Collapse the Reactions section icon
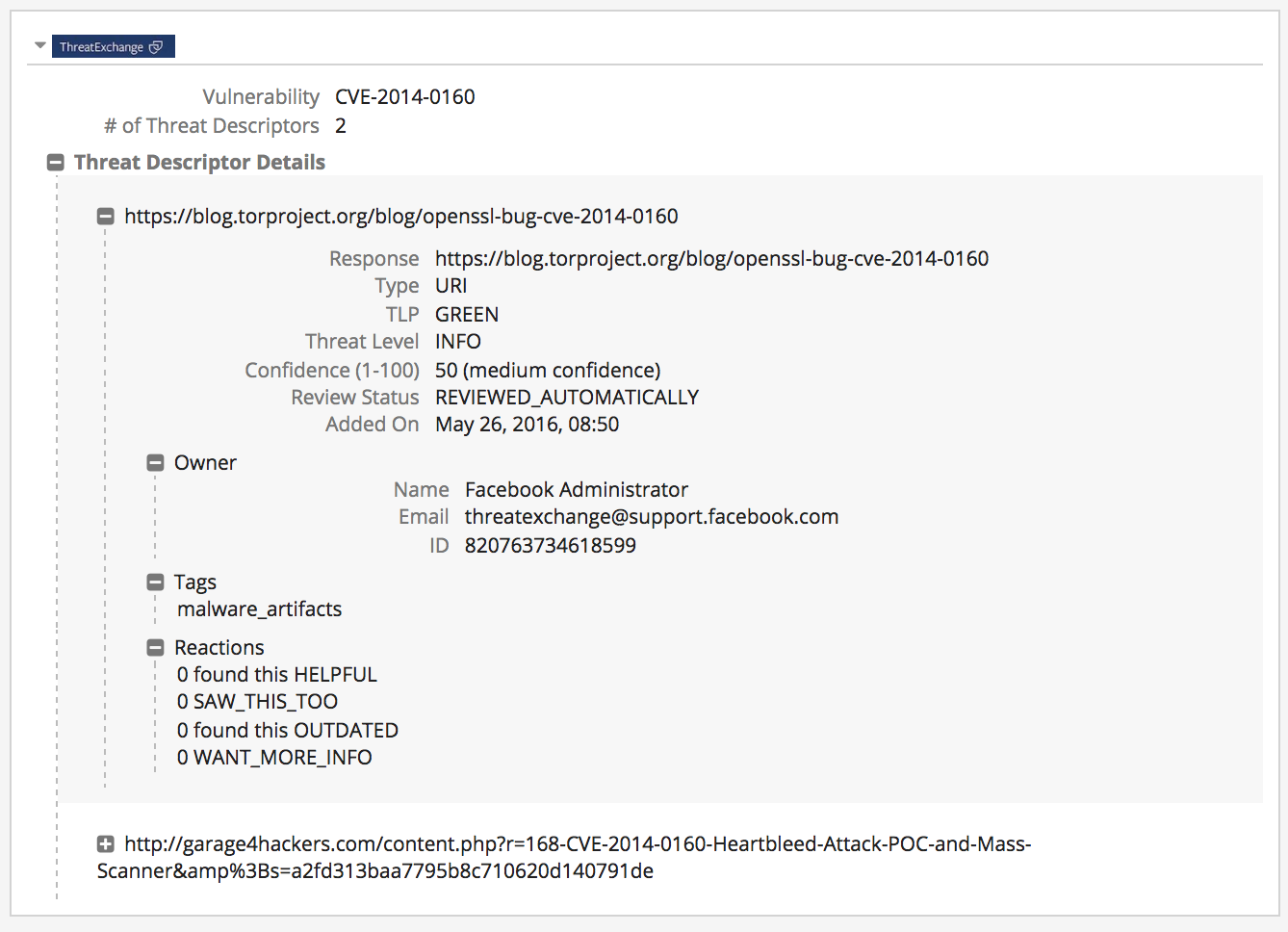1288x932 pixels. (155, 648)
